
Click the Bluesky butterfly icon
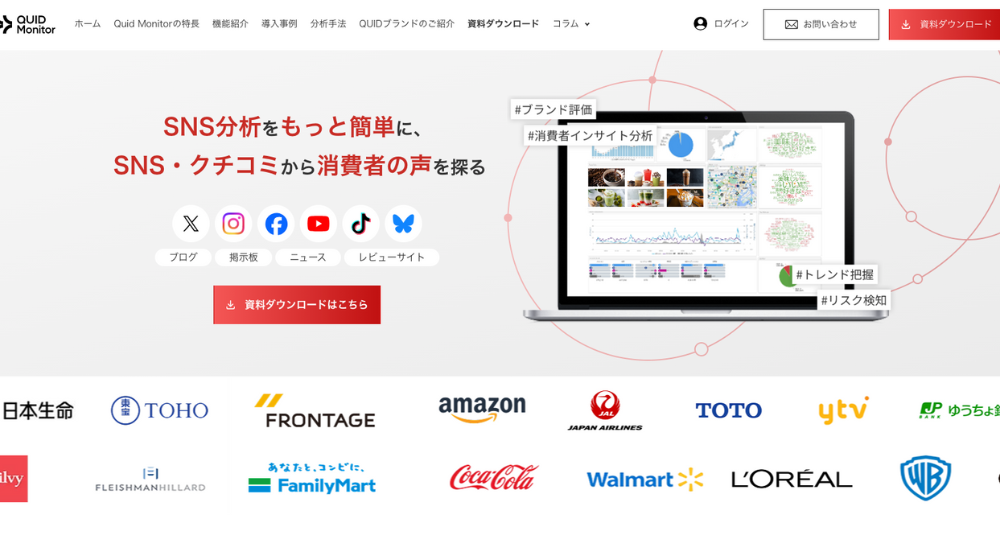pyautogui.click(x=404, y=224)
